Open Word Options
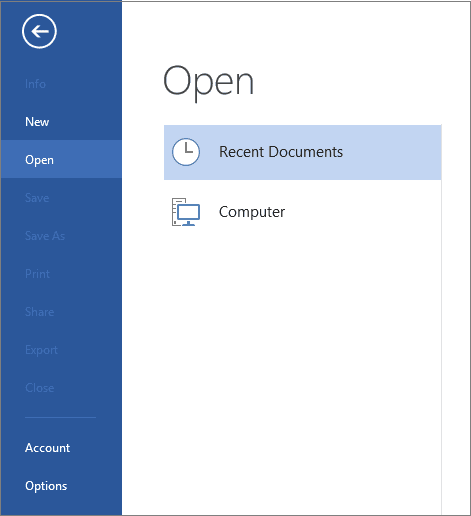The height and width of the screenshot is (516, 471). point(46,486)
